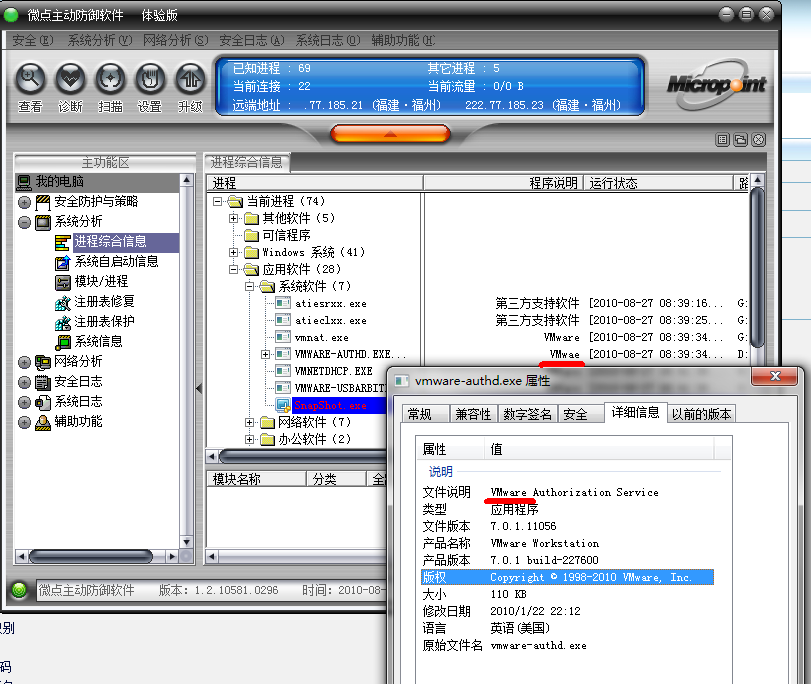Start the 扫描 (Scan) toolbar icon
811x684 pixels.
point(110,80)
